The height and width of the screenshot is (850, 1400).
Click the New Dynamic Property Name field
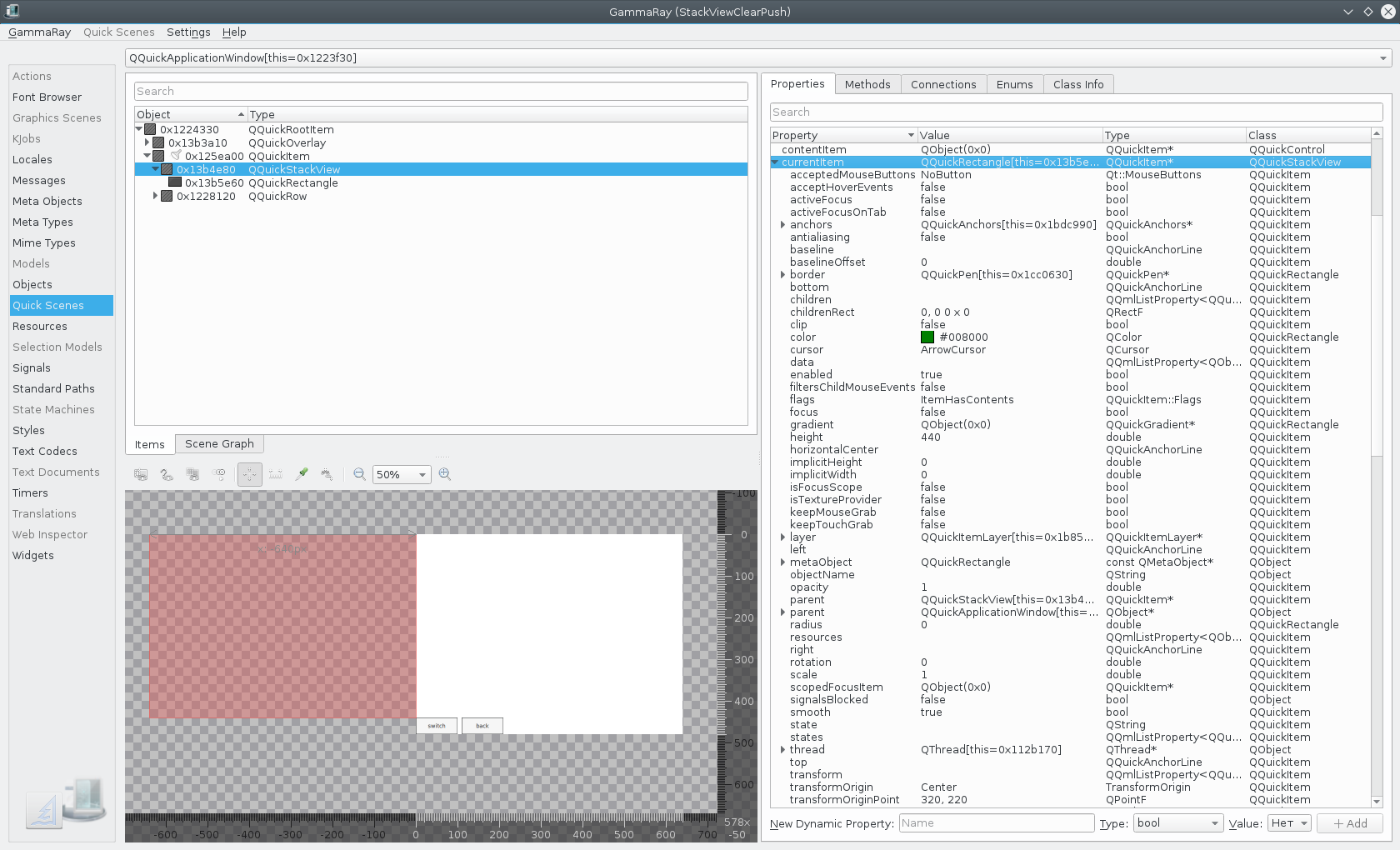click(996, 823)
